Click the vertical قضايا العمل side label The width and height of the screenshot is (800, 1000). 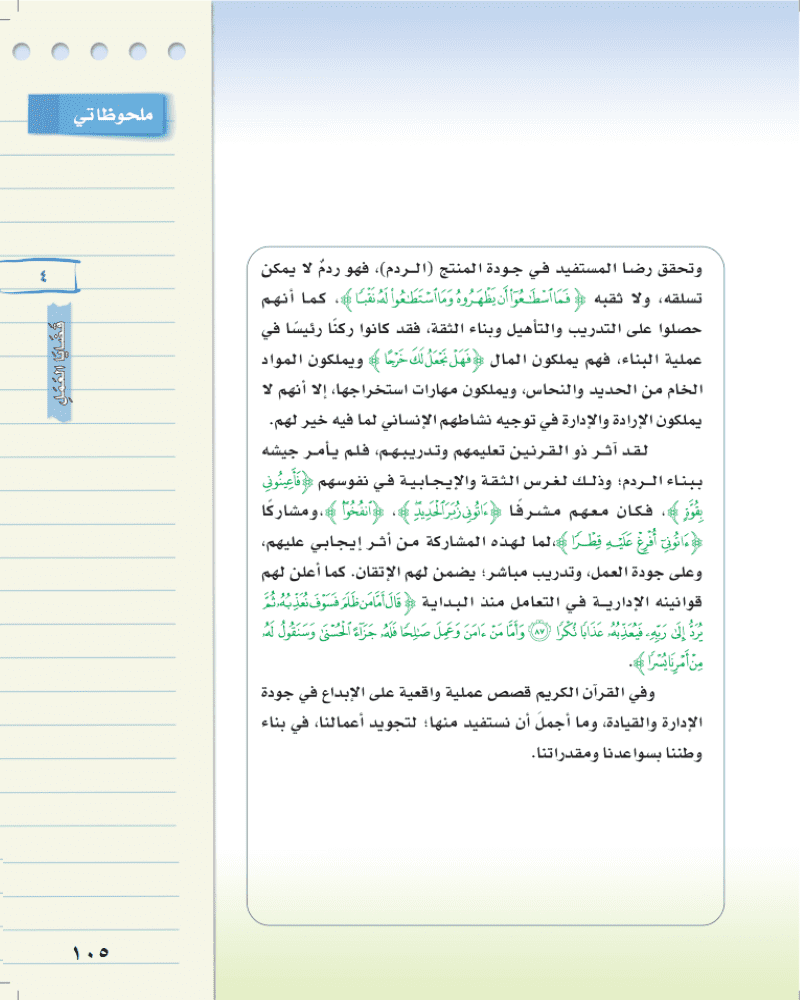[59, 362]
